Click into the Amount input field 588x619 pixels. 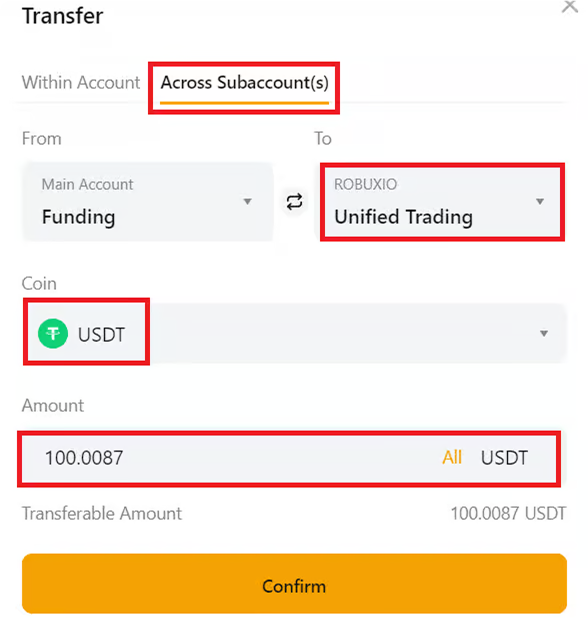(289, 459)
